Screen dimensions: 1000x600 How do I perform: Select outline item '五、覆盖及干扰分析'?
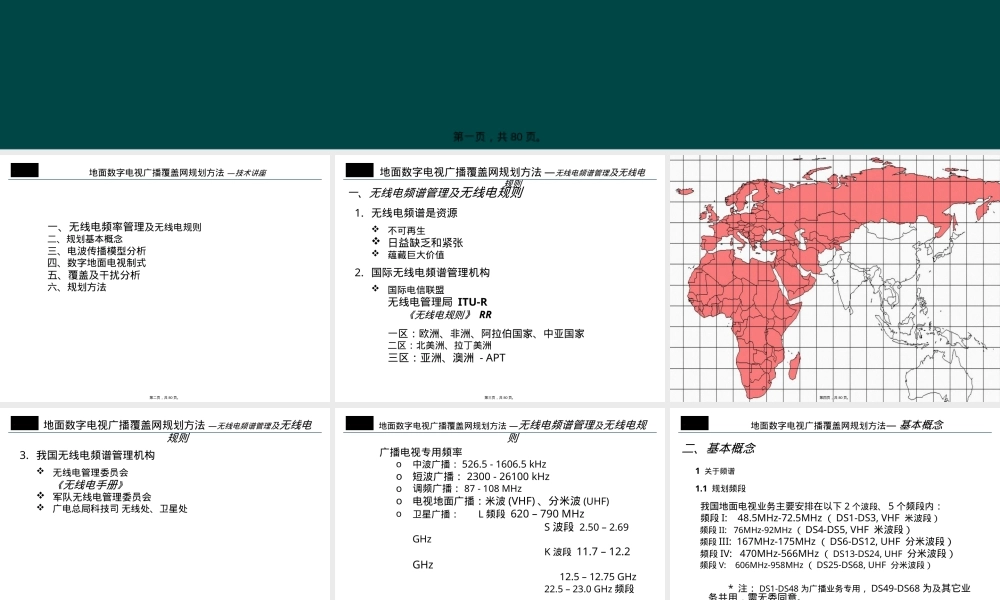click(x=94, y=275)
